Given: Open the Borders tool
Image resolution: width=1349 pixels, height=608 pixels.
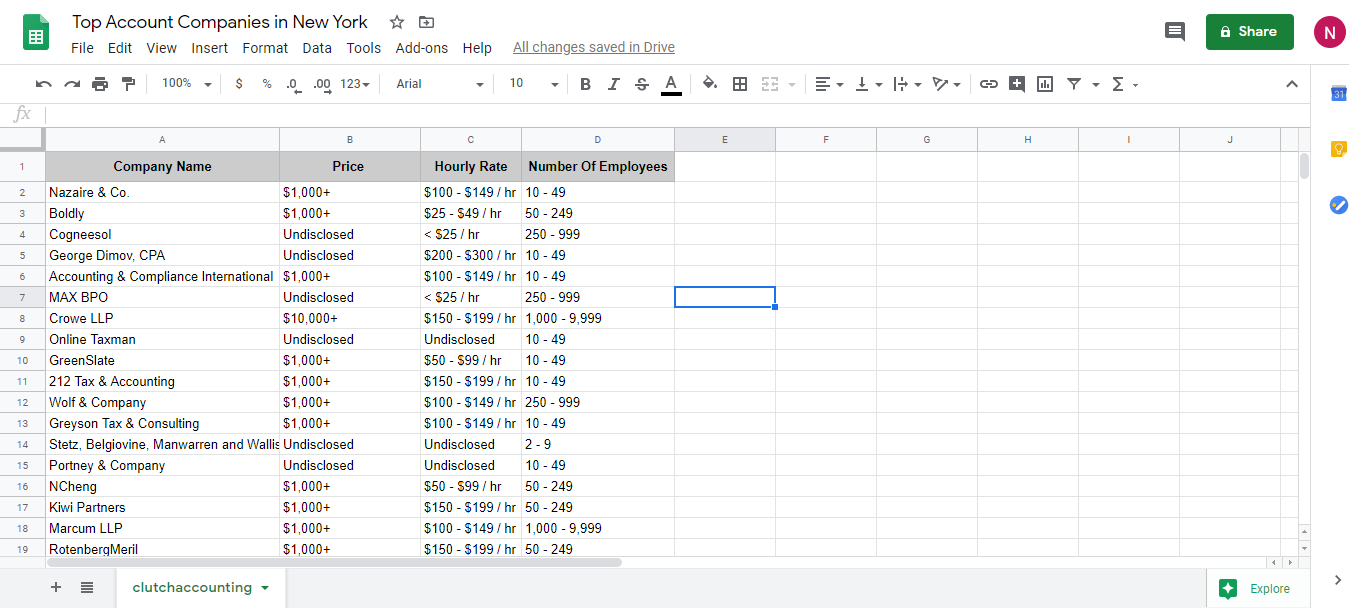Looking at the screenshot, I should [x=740, y=84].
